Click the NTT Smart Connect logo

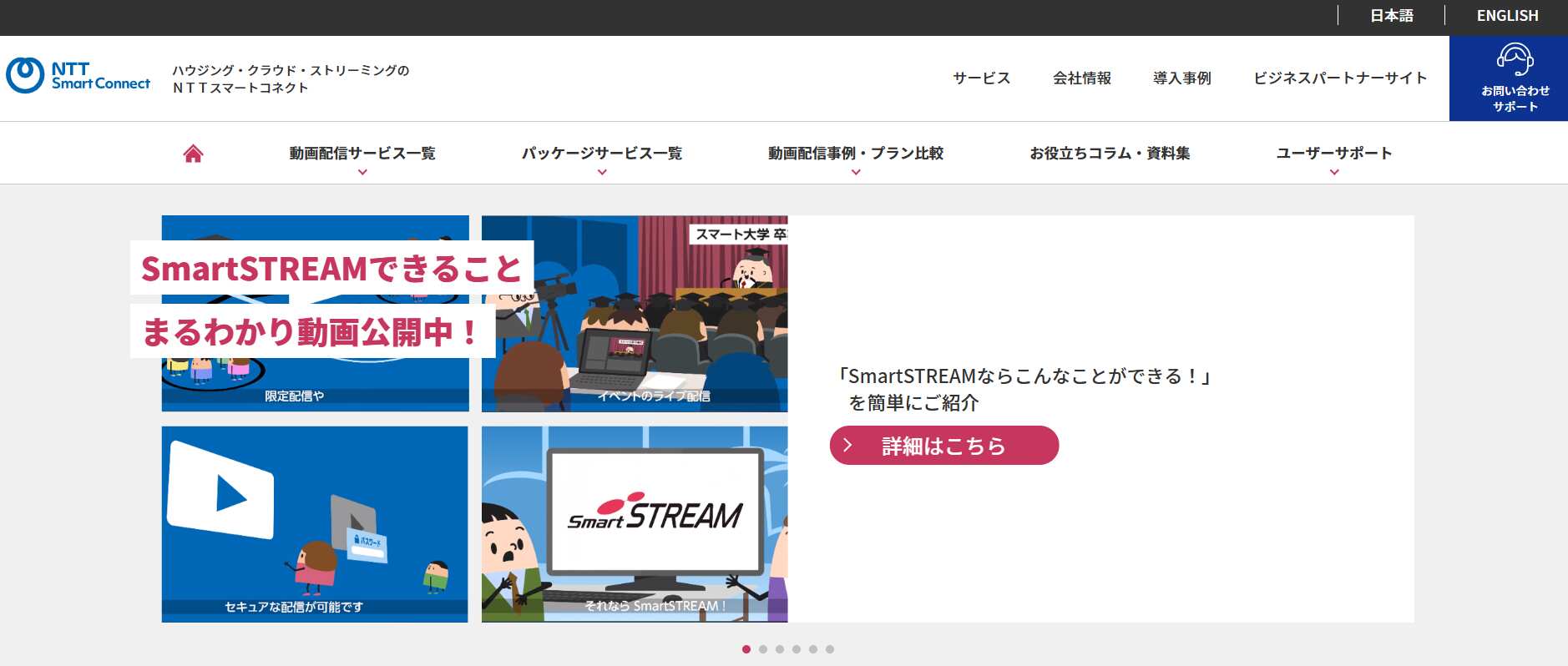coord(78,75)
